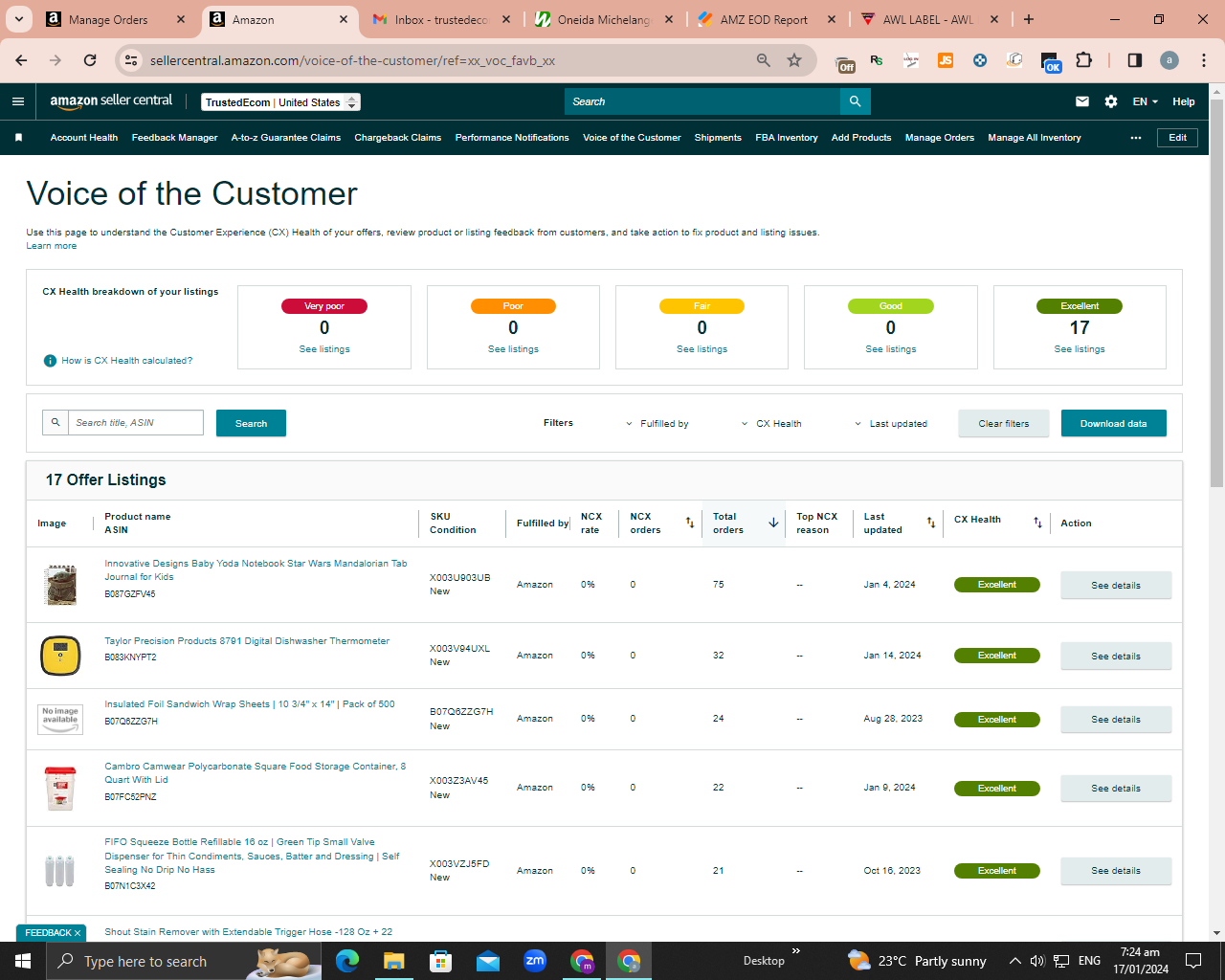Click the magnifier search button in header

coord(856,101)
